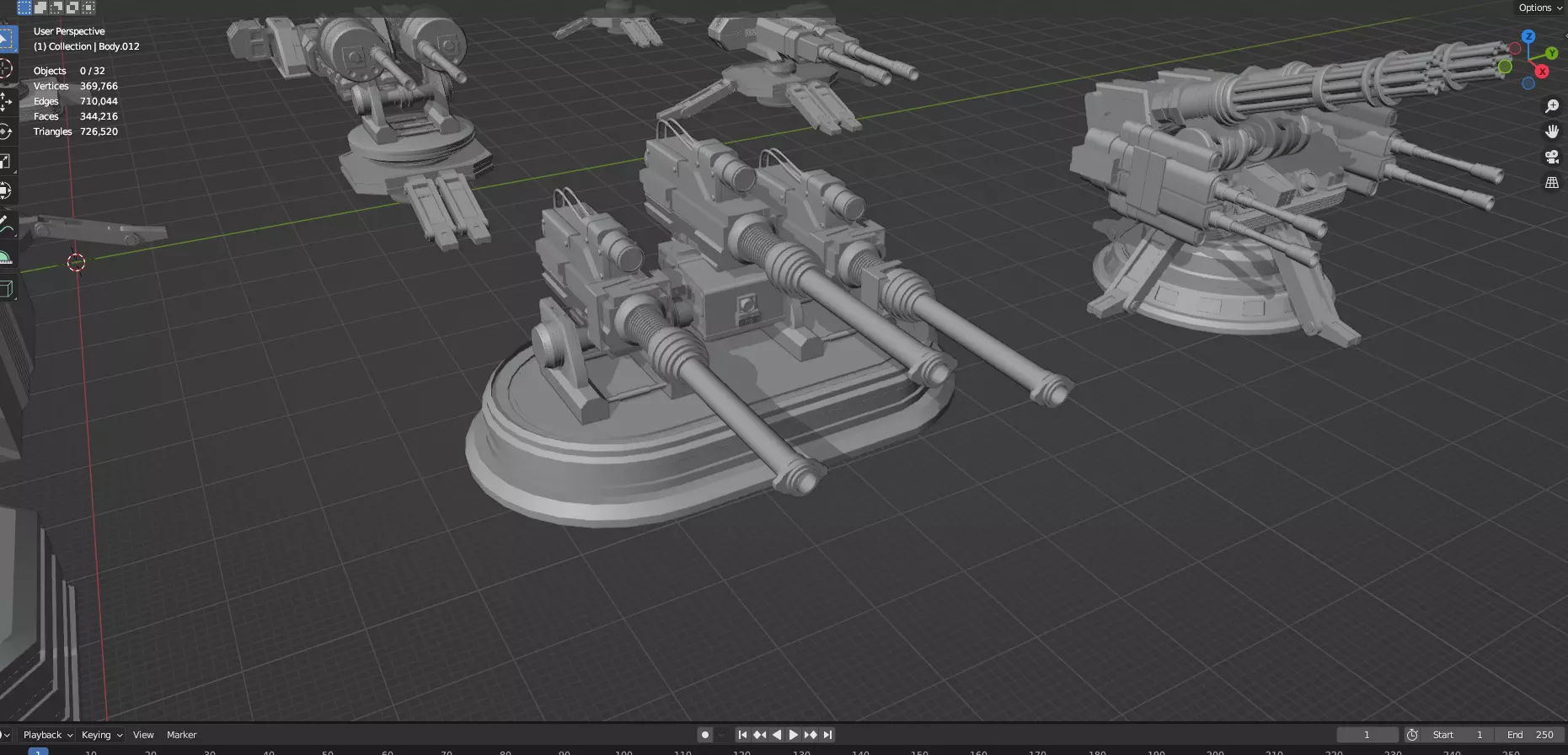Click the End frame field
1568x755 pixels.
click(x=1529, y=735)
